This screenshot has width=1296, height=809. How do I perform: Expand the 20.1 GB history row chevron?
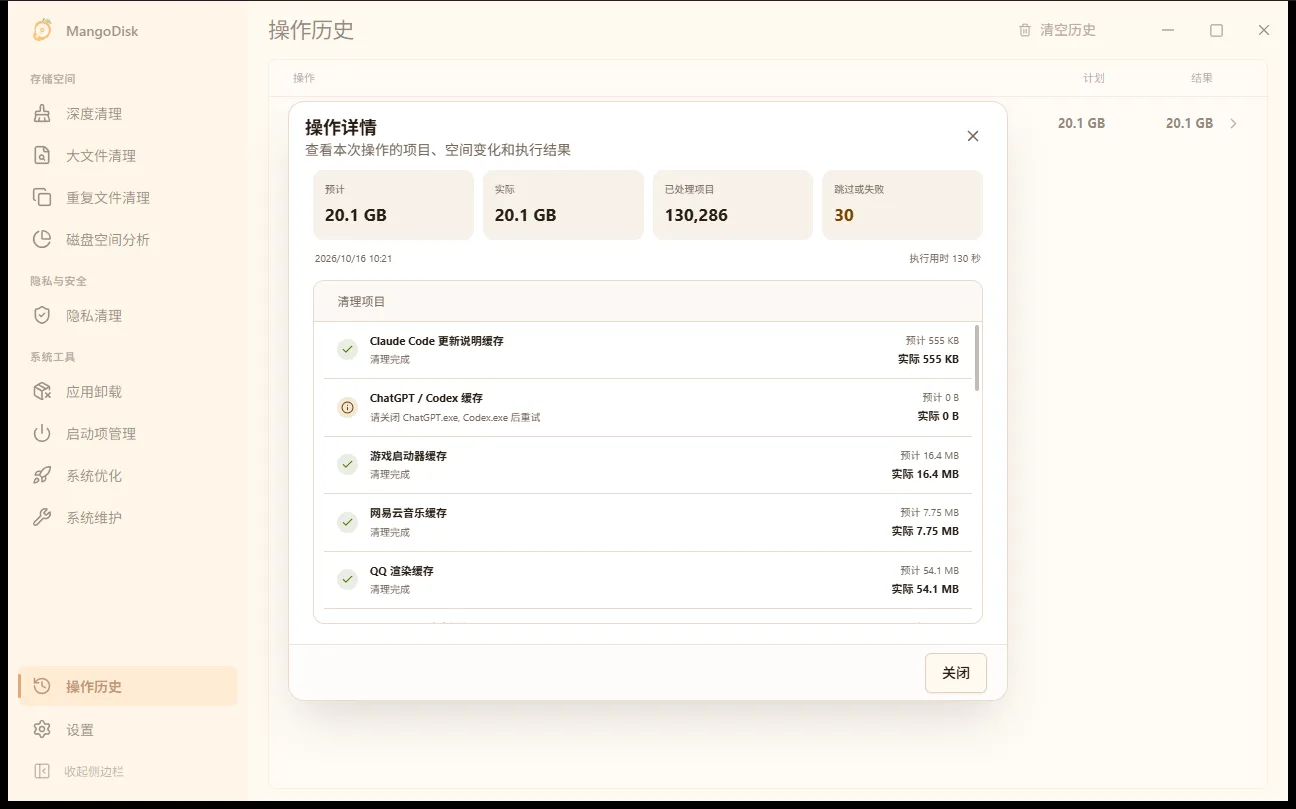point(1234,124)
